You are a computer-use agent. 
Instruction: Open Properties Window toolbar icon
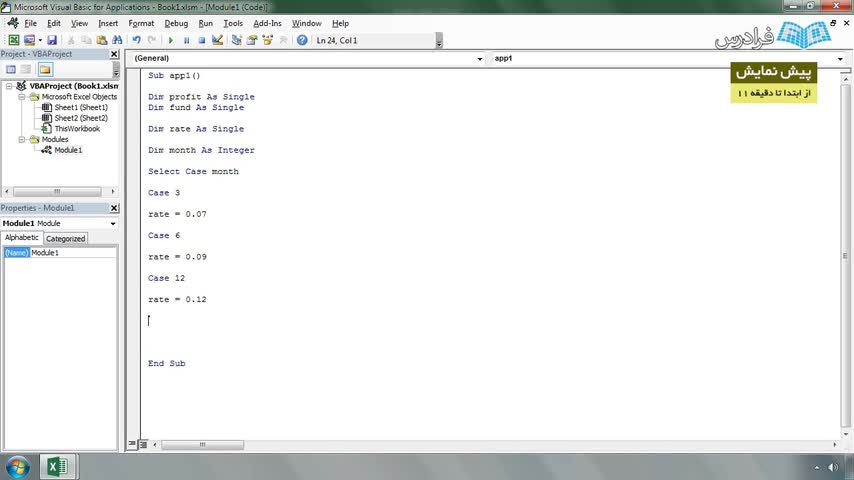pos(252,40)
